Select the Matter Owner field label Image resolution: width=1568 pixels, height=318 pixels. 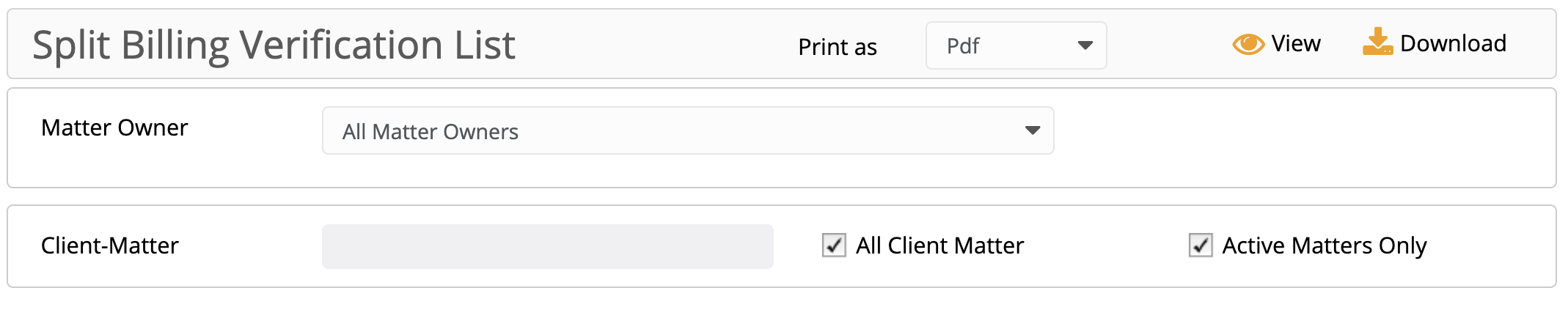[x=114, y=127]
